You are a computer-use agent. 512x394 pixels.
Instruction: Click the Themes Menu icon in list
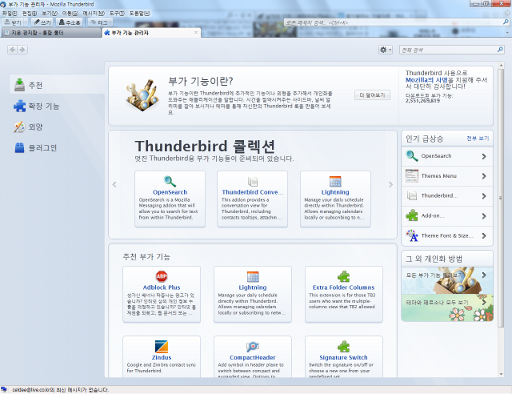(x=412, y=176)
